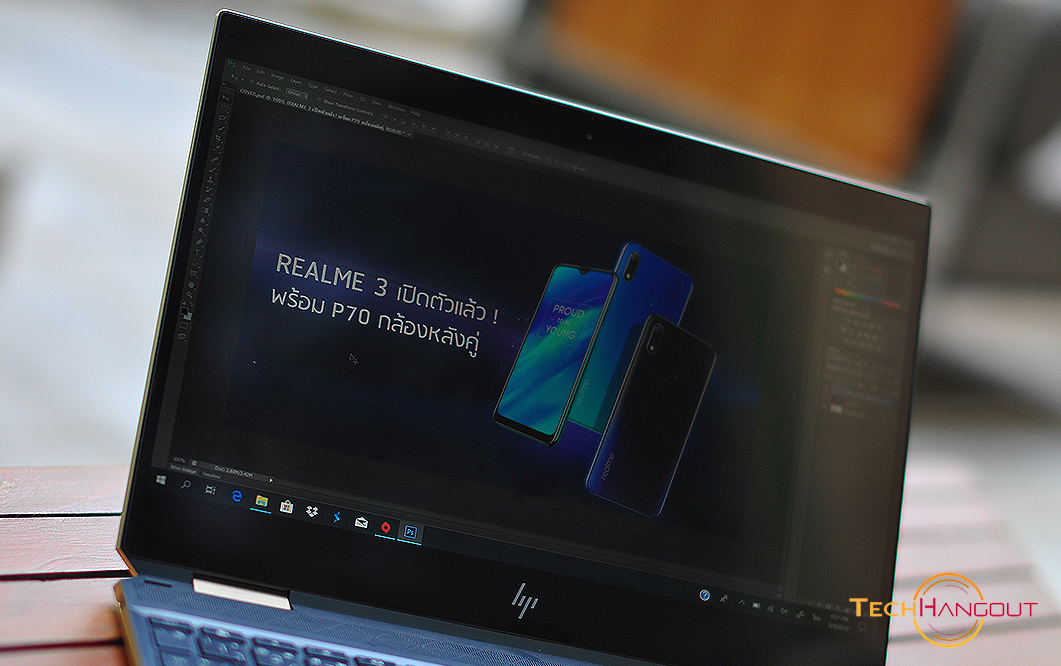Select the Move tool in Photoshop toolbar

(x=227, y=99)
